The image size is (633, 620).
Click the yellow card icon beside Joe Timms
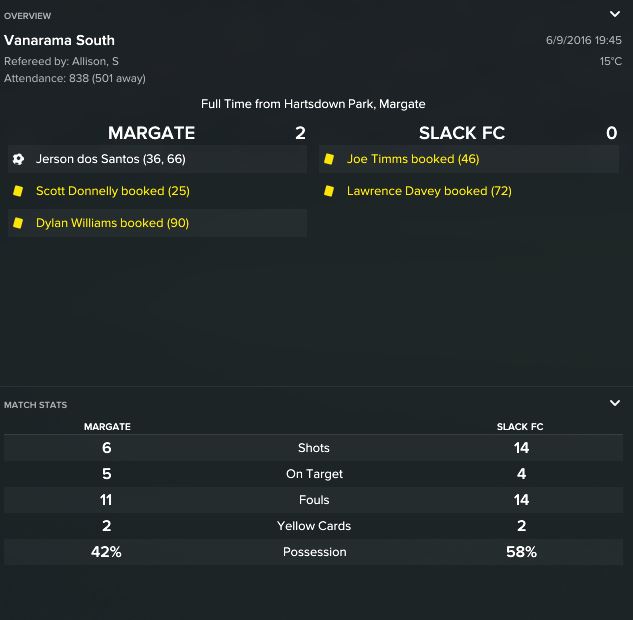[x=329, y=159]
